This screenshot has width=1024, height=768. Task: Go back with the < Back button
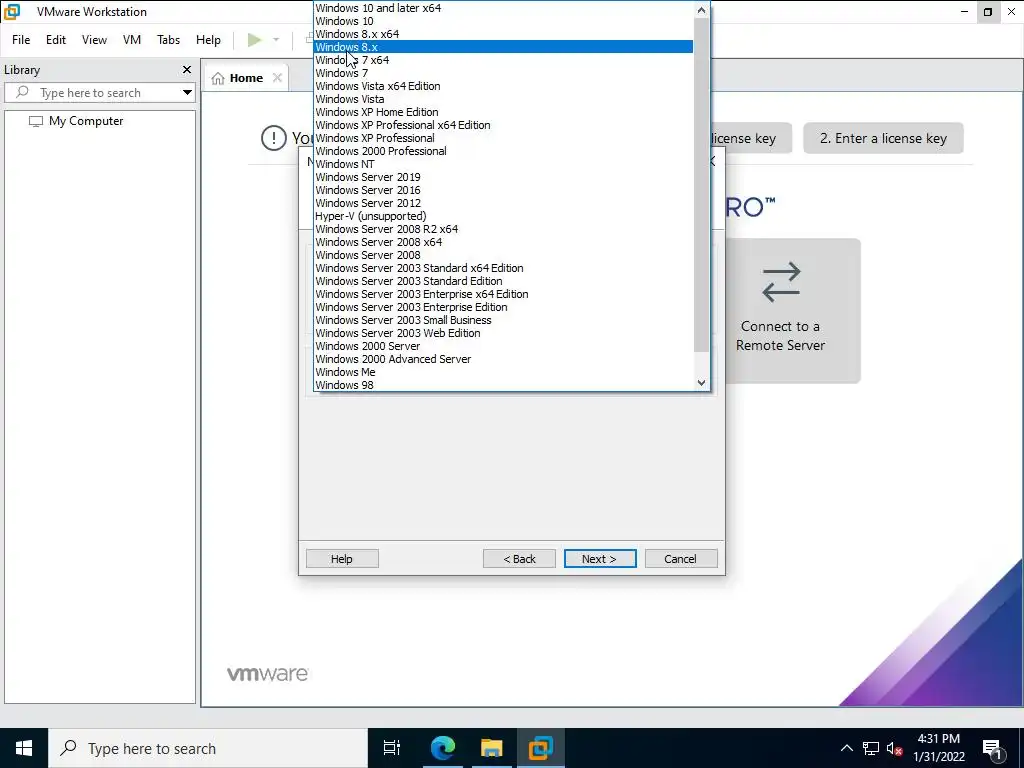pyautogui.click(x=519, y=559)
